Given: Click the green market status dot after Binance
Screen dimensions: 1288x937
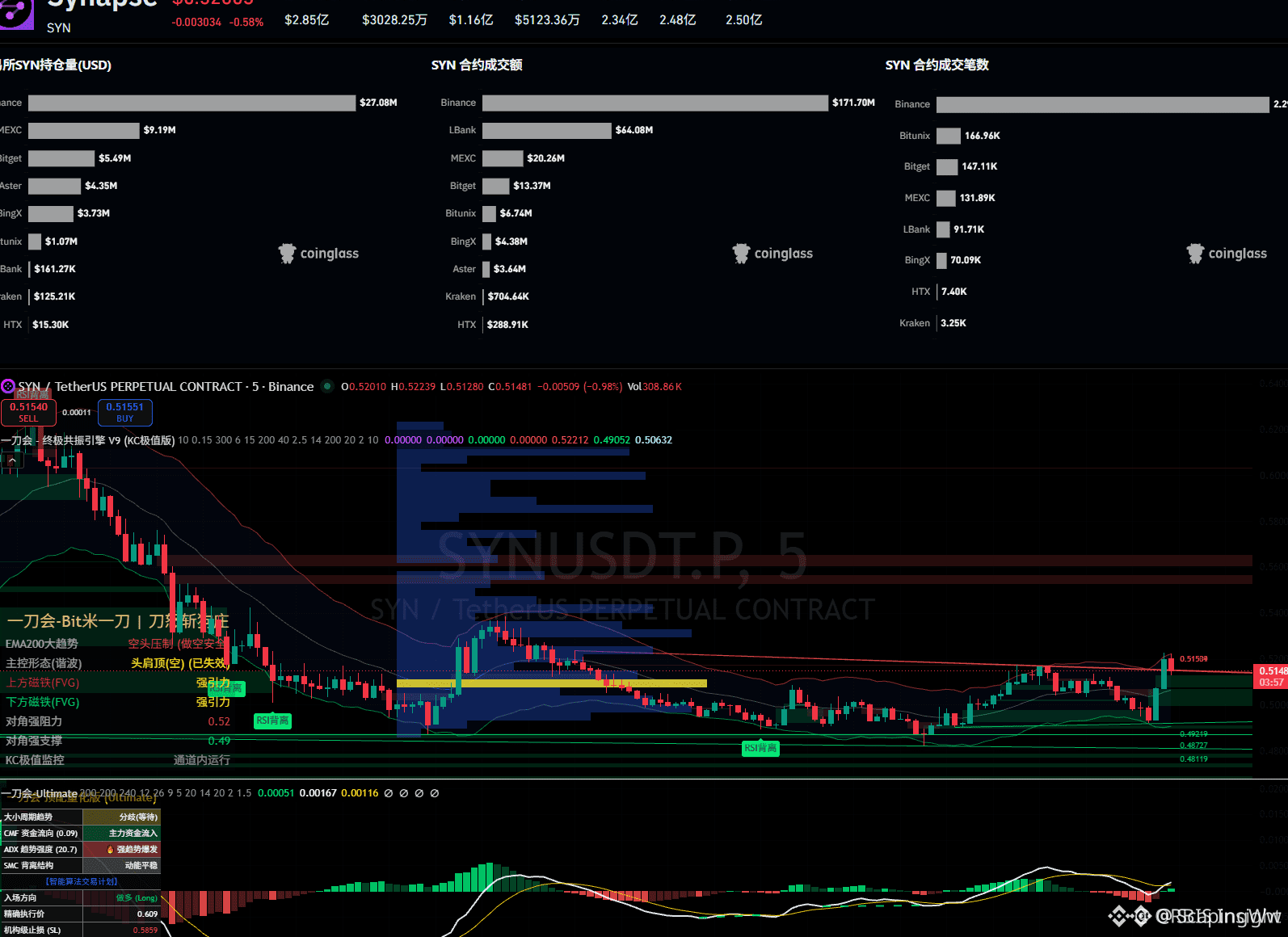Looking at the screenshot, I should tap(327, 386).
